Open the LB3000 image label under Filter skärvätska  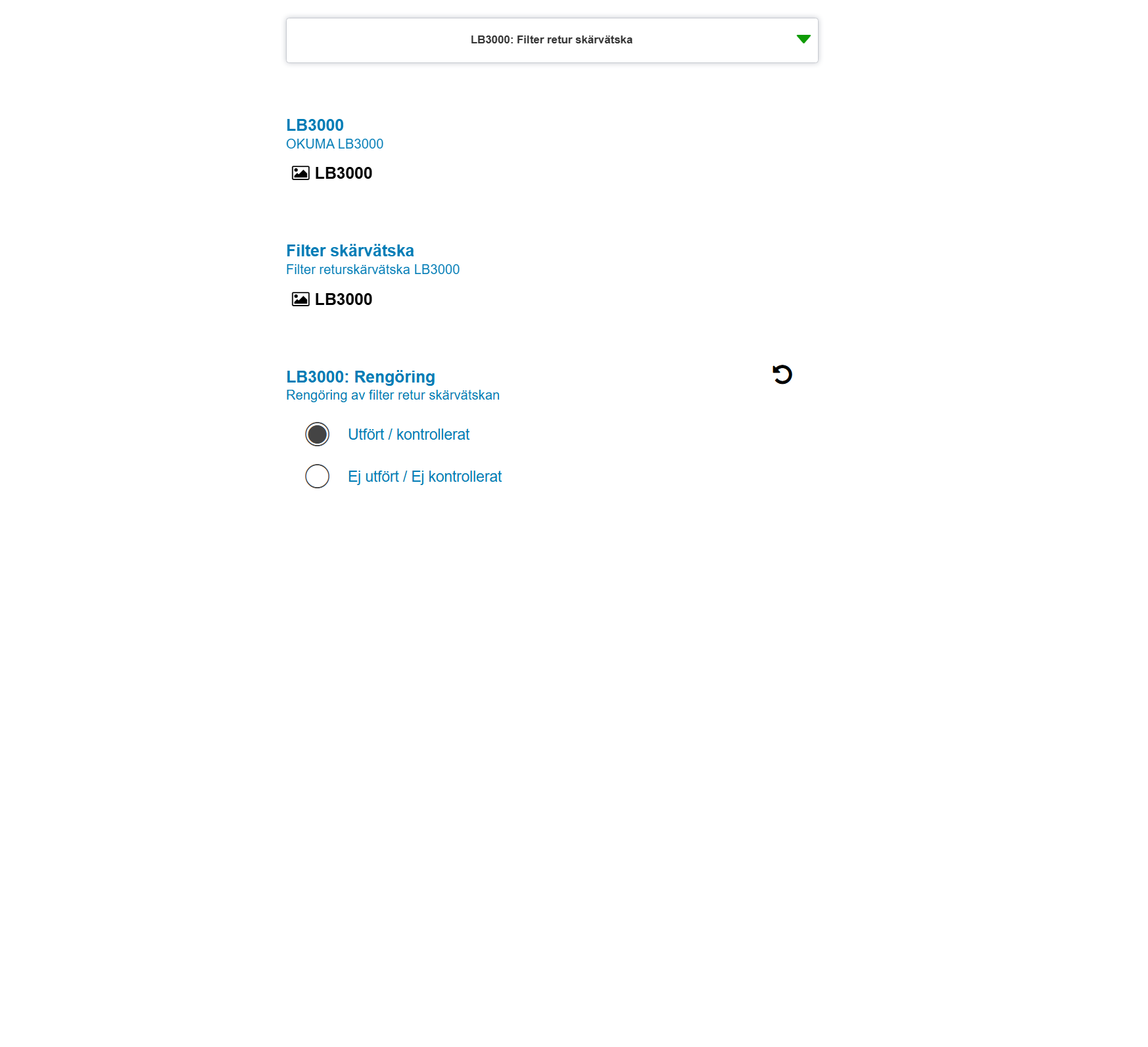click(343, 299)
